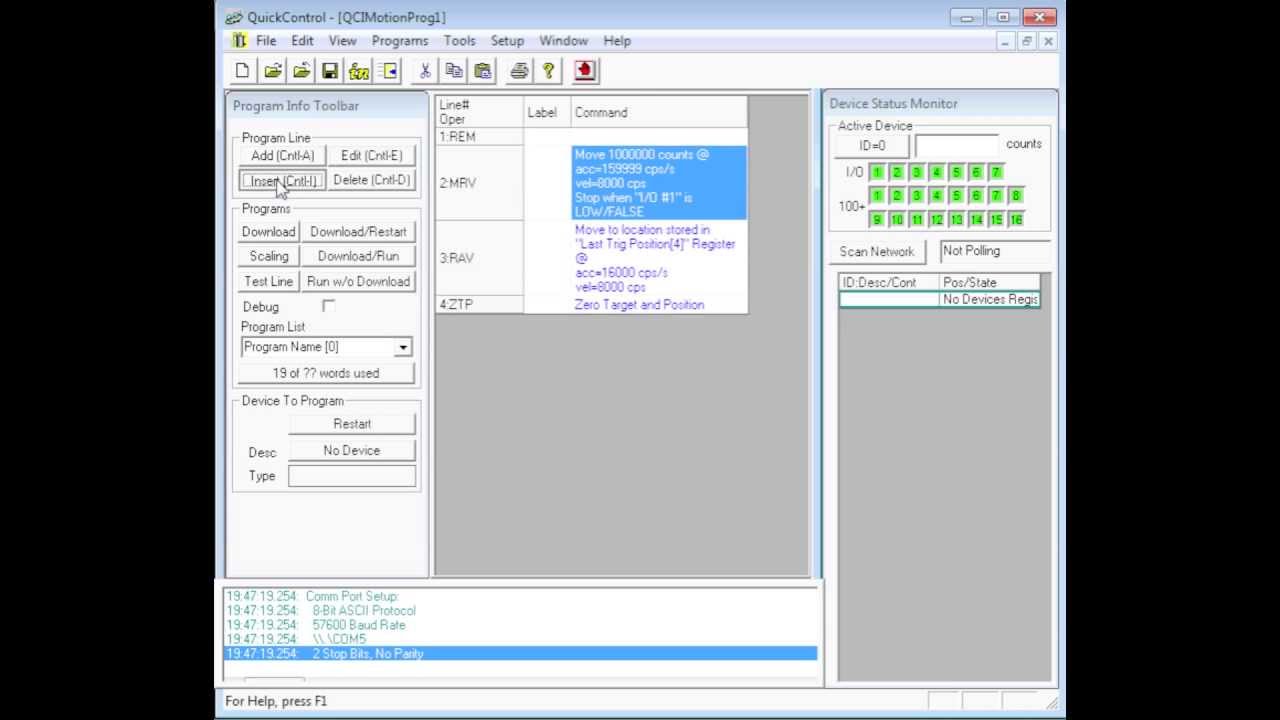
Task: Click the Label column header
Action: pos(547,112)
